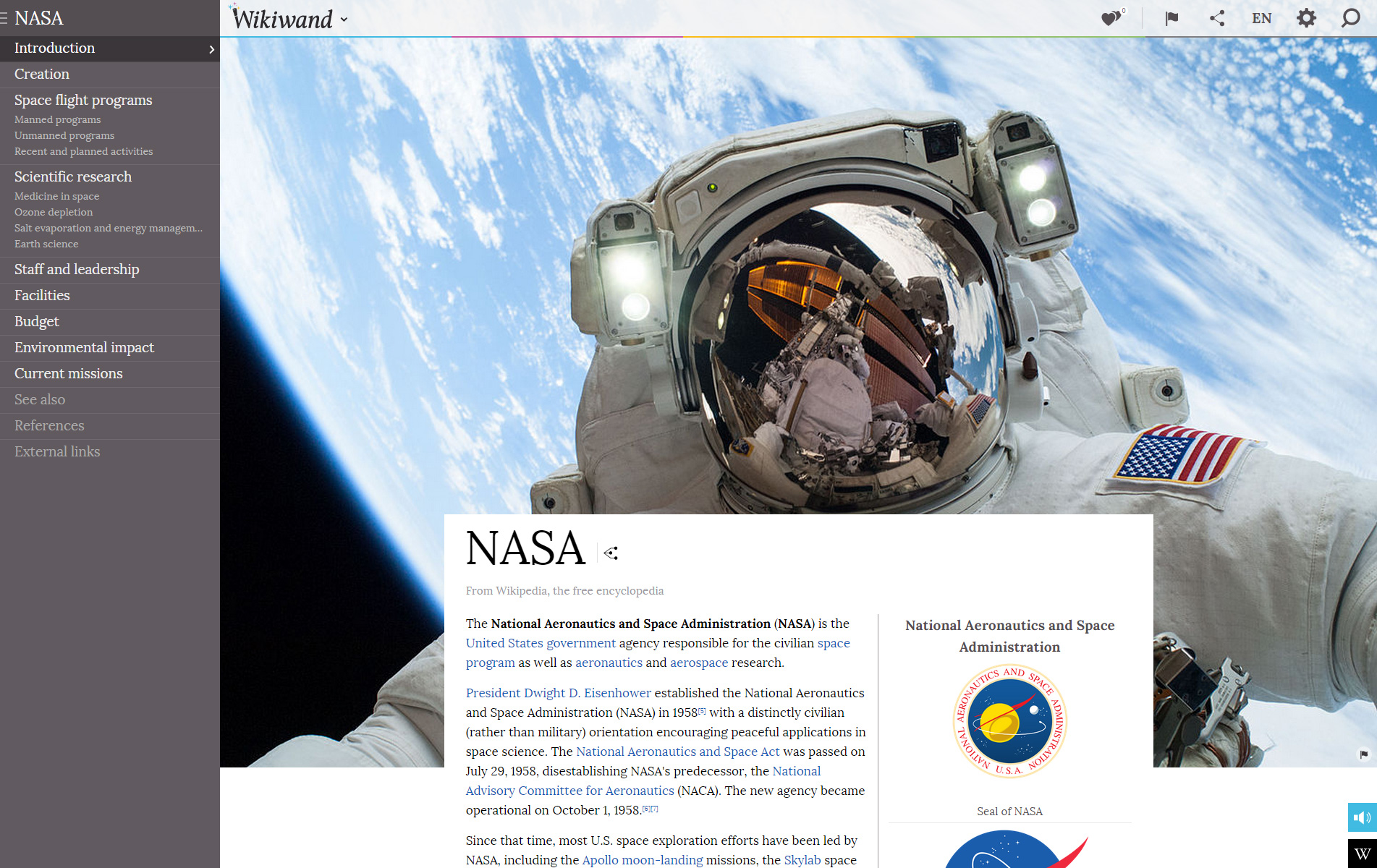The width and height of the screenshot is (1377, 868).
Task: Open National Aeronautics and Space Act link
Action: click(678, 752)
